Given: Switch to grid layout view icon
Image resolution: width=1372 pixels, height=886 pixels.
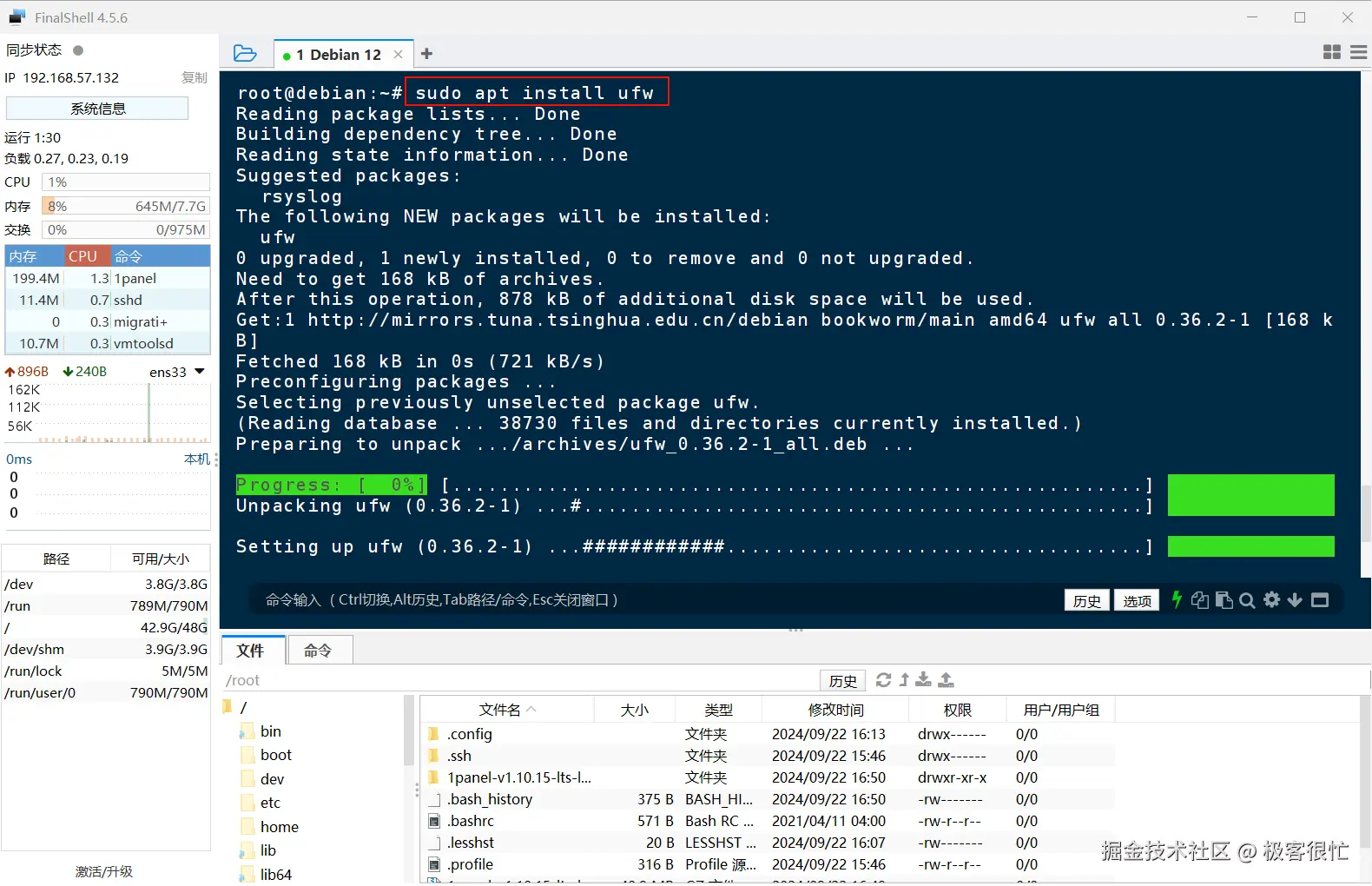Looking at the screenshot, I should 1331,52.
